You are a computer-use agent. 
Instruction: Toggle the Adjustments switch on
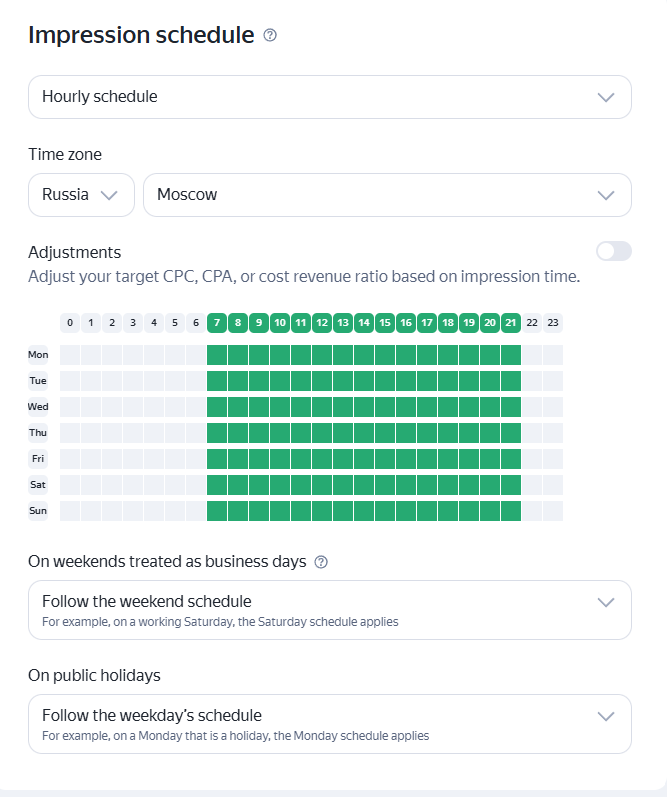coord(614,251)
